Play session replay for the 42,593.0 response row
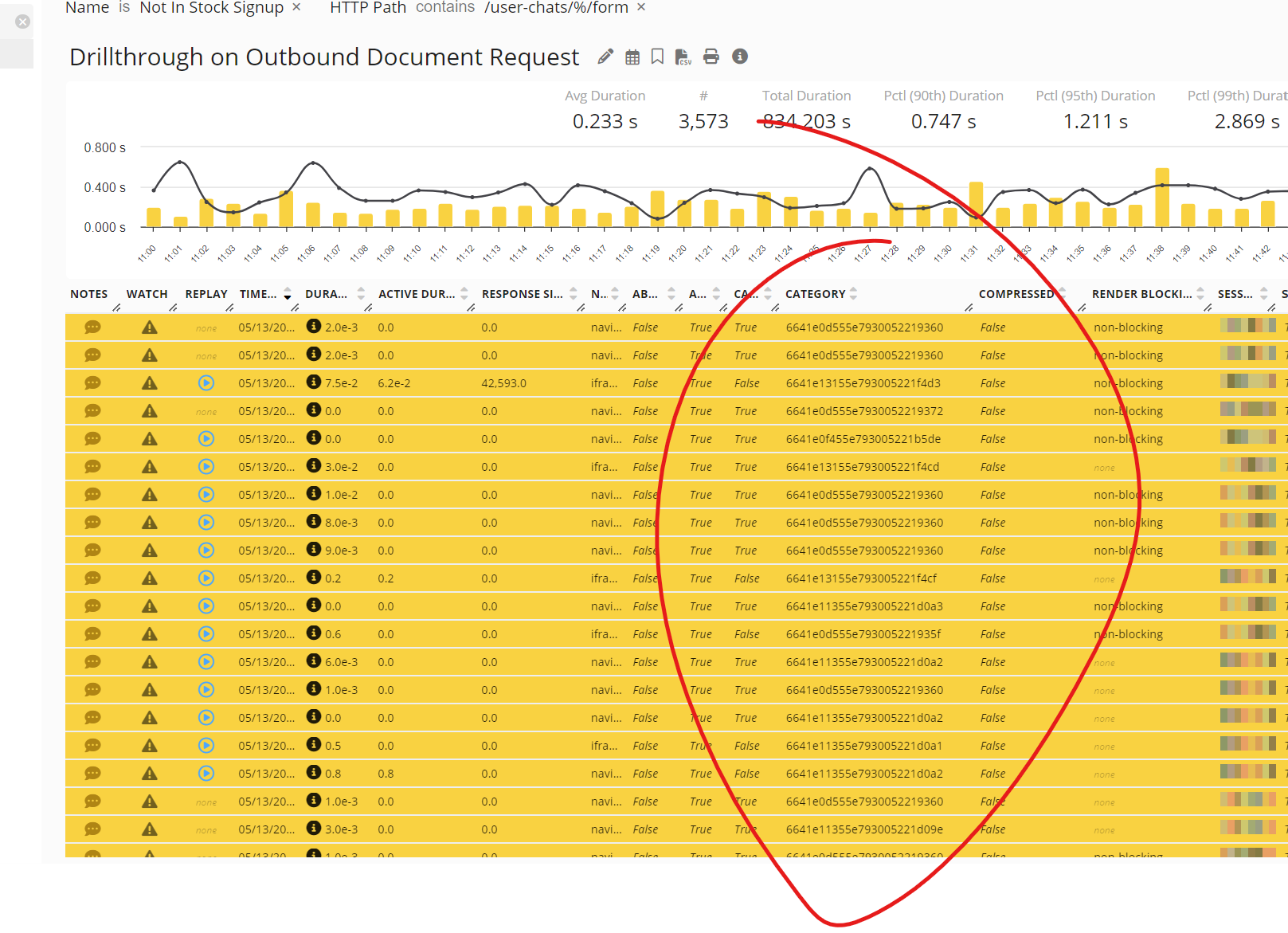This screenshot has width=1288, height=933. point(206,383)
